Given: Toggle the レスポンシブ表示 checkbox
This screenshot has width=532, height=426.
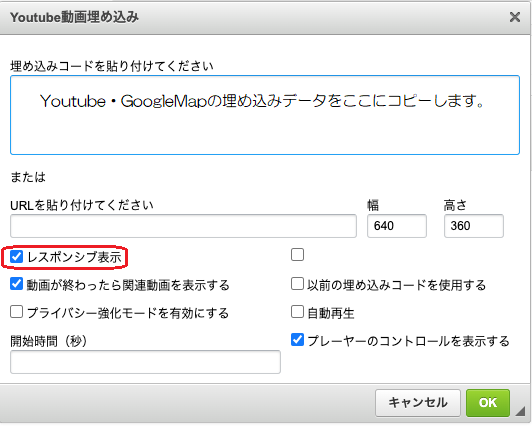Looking at the screenshot, I should [16, 256].
